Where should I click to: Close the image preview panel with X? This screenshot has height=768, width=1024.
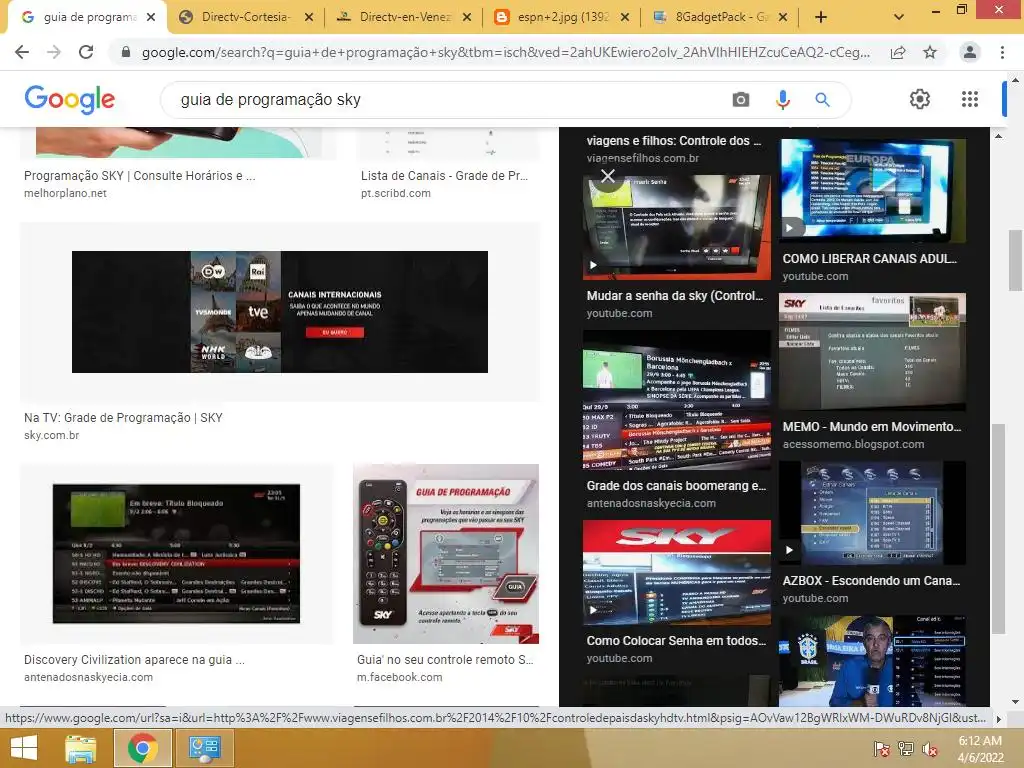608,176
